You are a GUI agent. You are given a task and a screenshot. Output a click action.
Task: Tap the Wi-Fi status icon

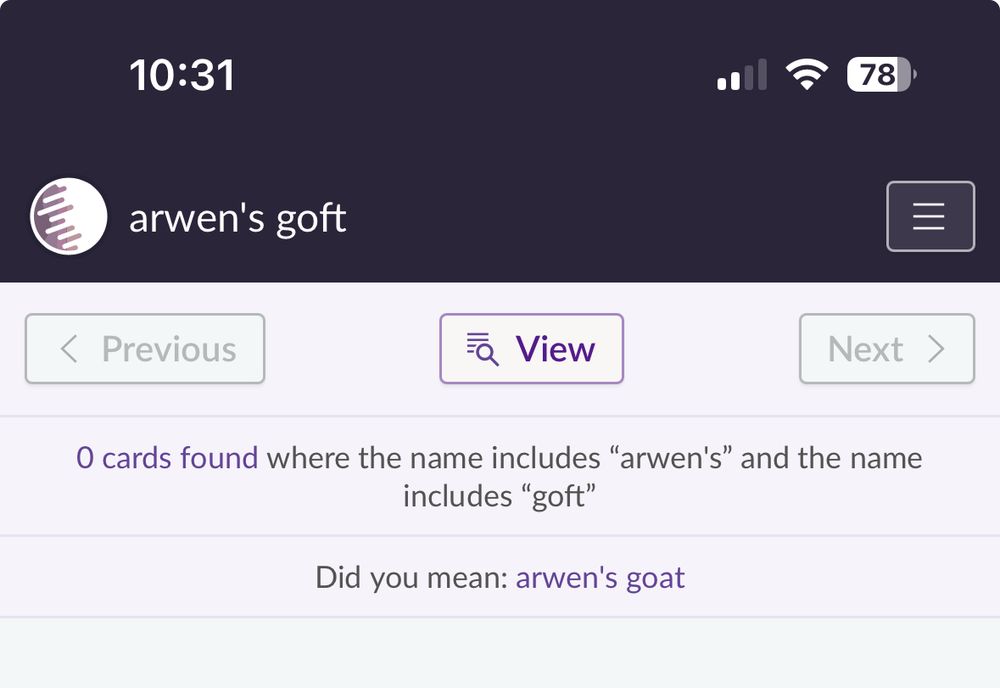pos(807,74)
